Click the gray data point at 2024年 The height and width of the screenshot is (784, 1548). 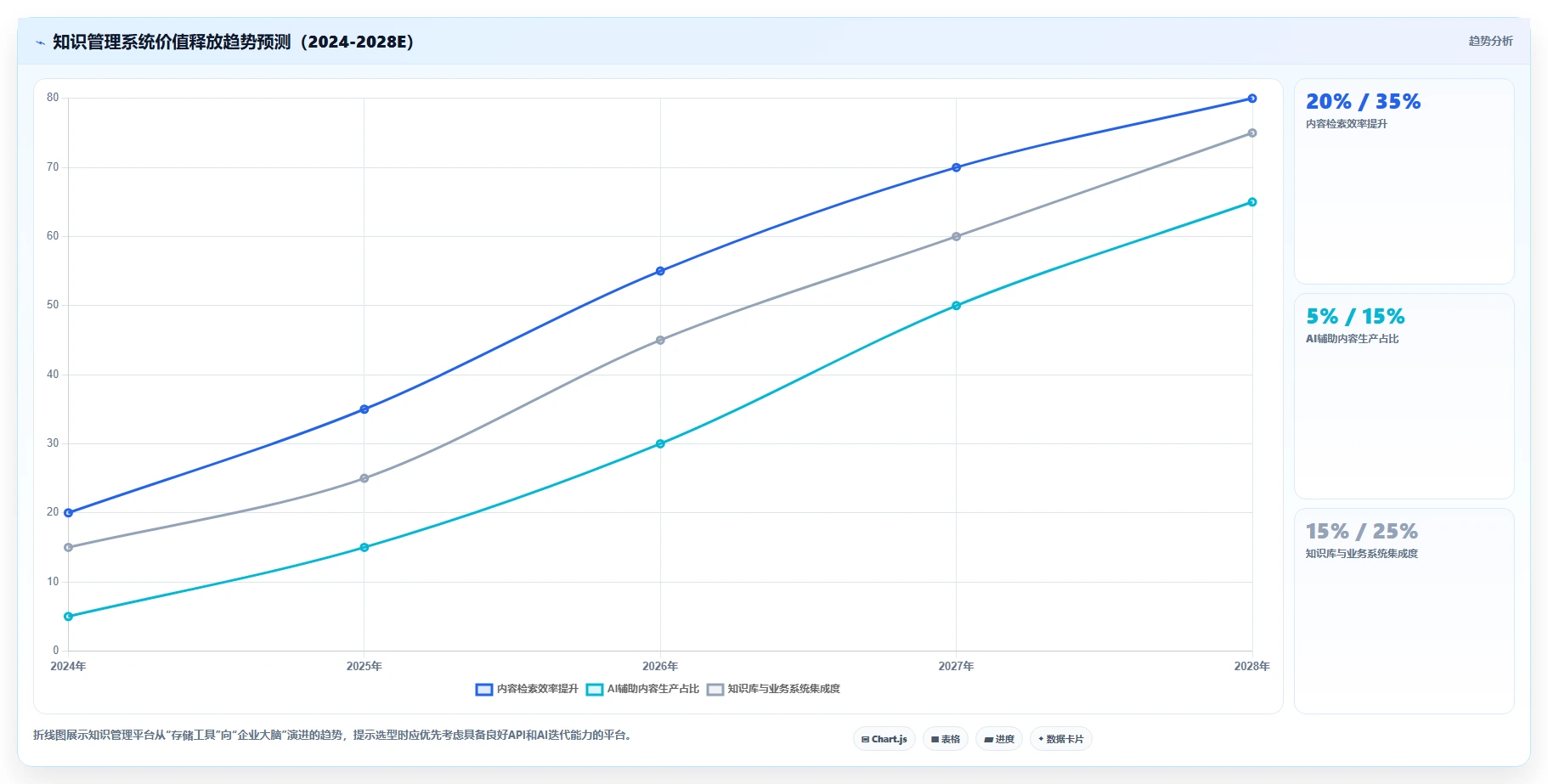coord(68,548)
